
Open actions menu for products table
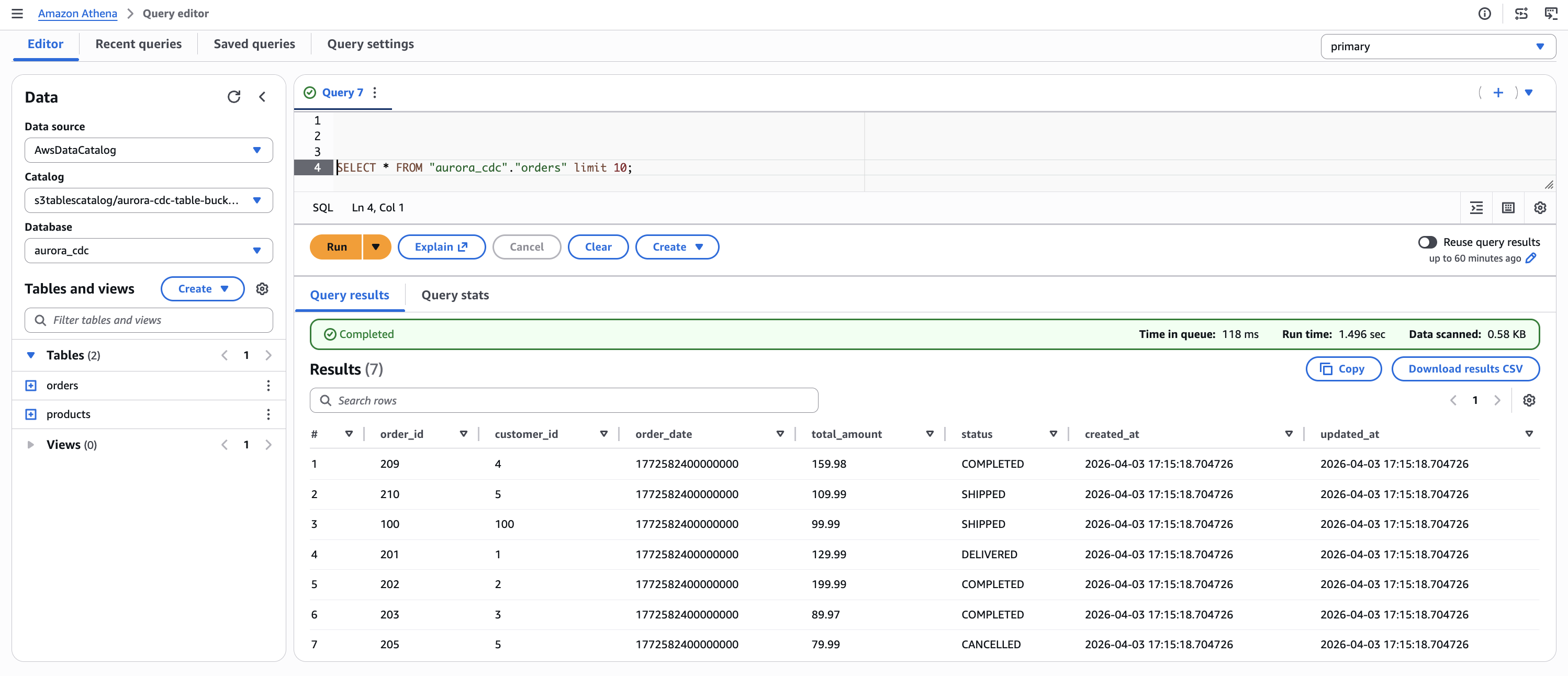point(268,414)
